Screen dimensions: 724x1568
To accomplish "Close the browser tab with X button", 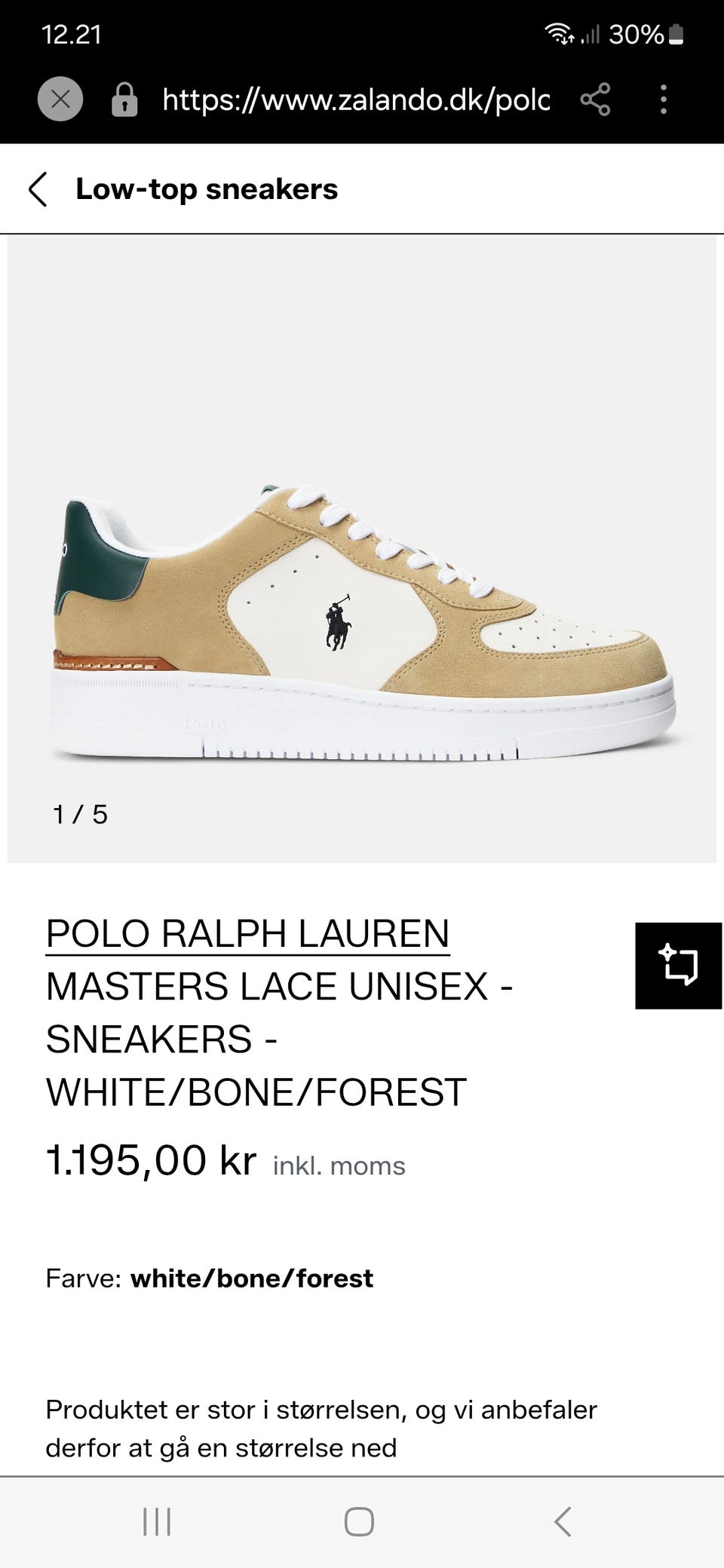I will tap(60, 99).
